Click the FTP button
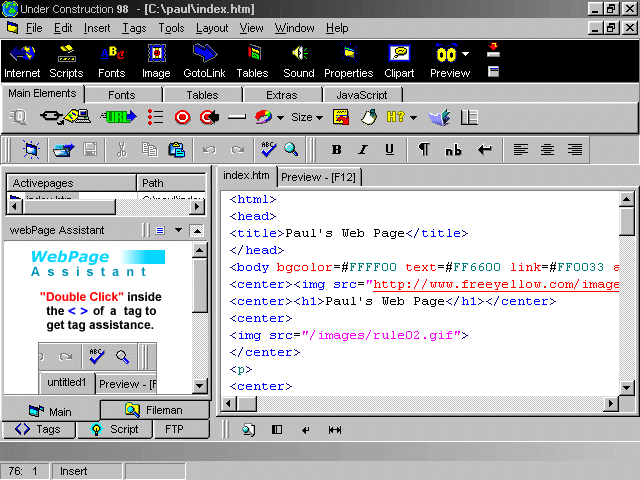The width and height of the screenshot is (640, 480). point(174,429)
